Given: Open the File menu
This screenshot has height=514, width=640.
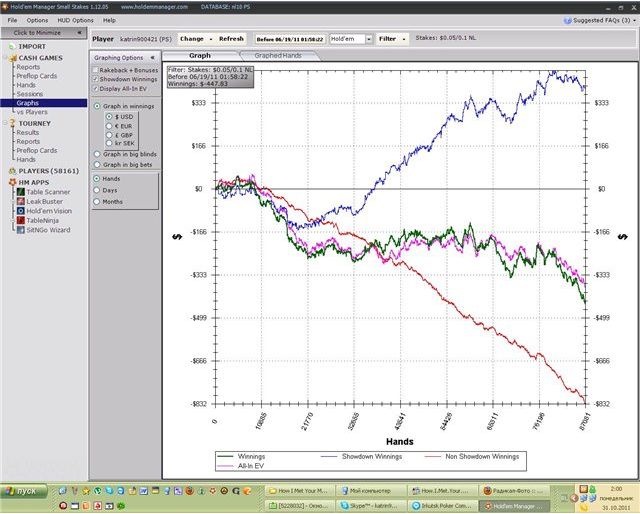Looking at the screenshot, I should point(12,20).
